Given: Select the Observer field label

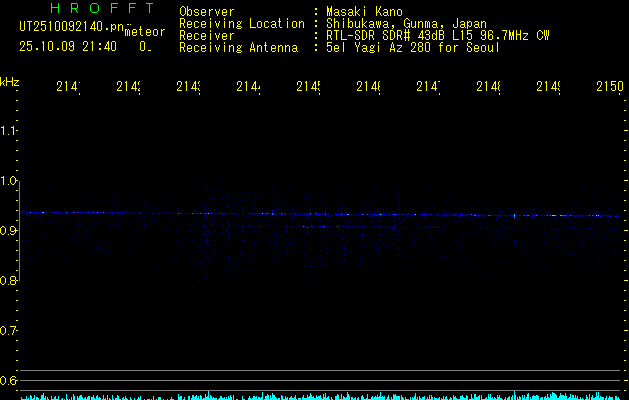Looking at the screenshot, I should point(206,11).
